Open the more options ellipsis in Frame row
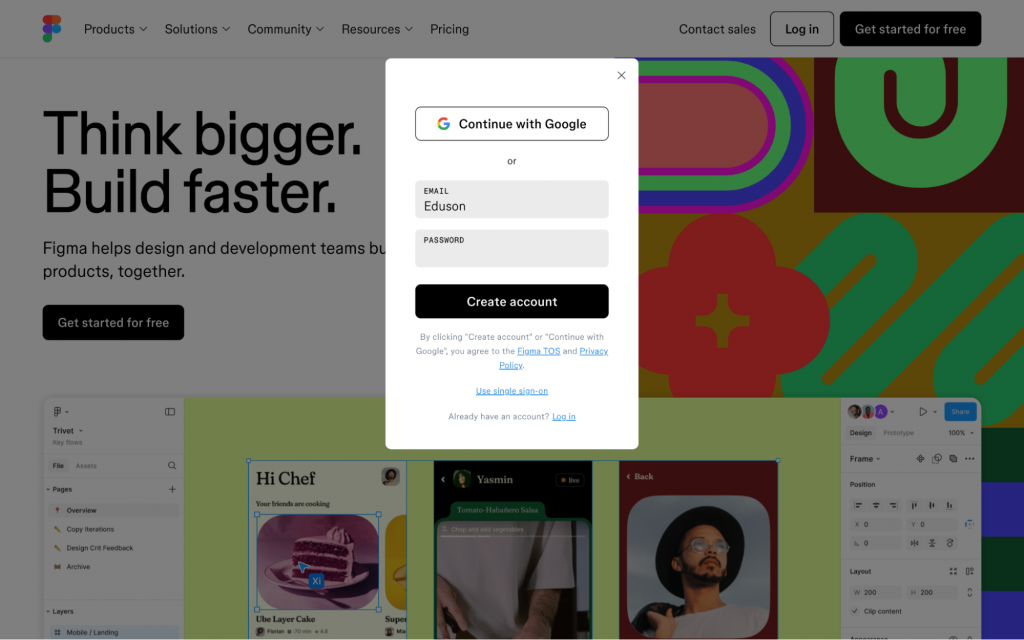The width and height of the screenshot is (1024, 640). [970, 458]
